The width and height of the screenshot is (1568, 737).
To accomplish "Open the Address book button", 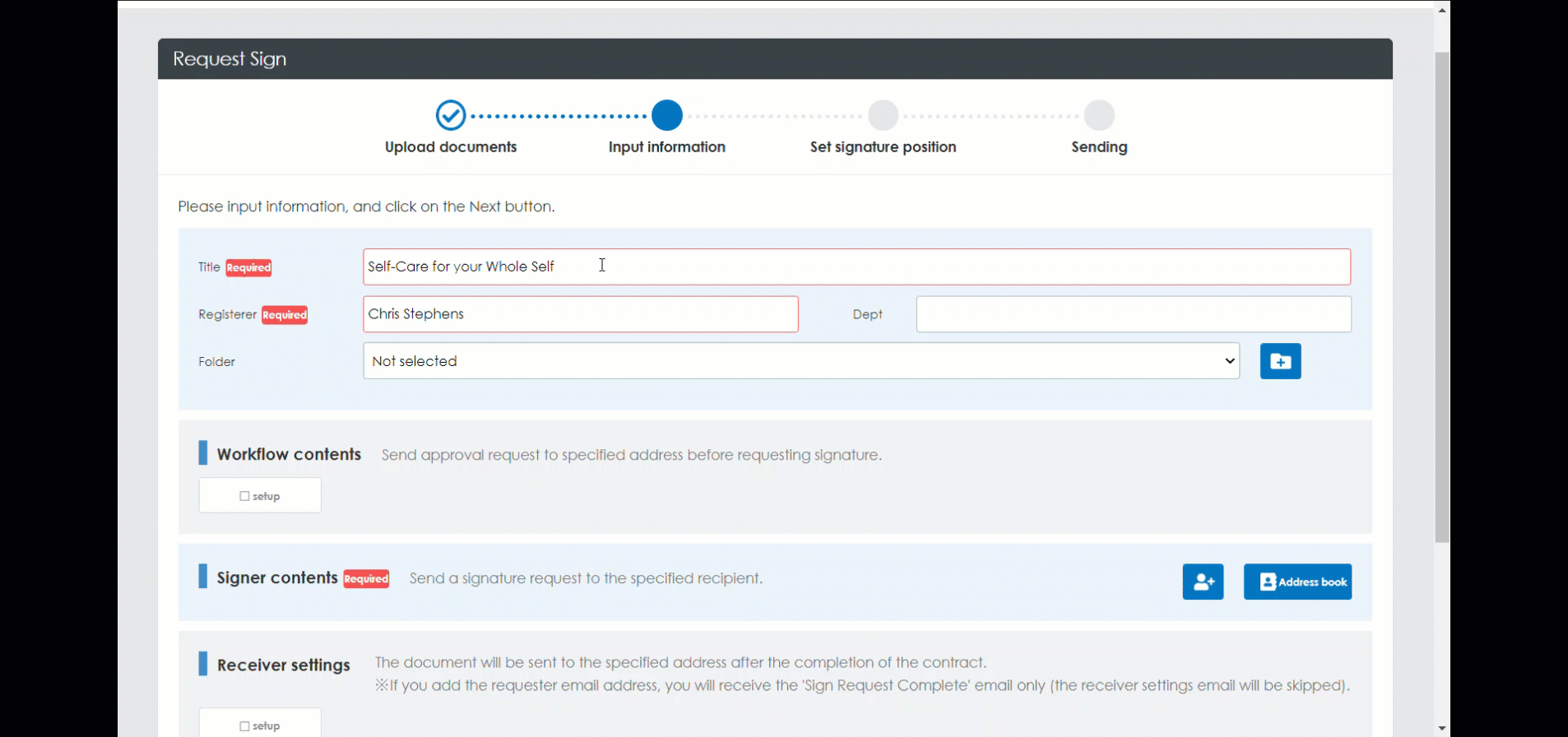I will pos(1297,582).
